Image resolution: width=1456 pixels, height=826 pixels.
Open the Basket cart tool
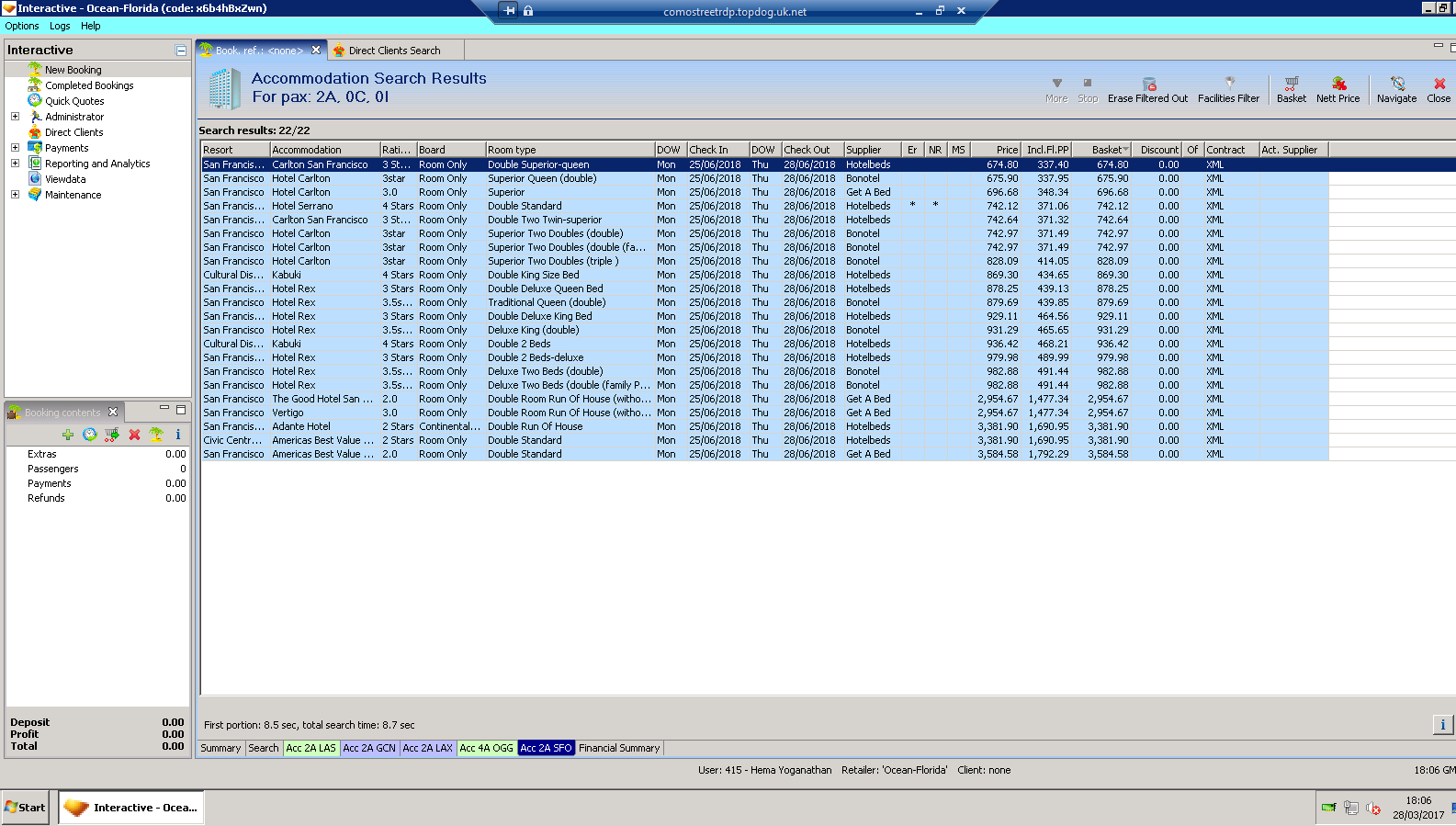tap(1292, 89)
